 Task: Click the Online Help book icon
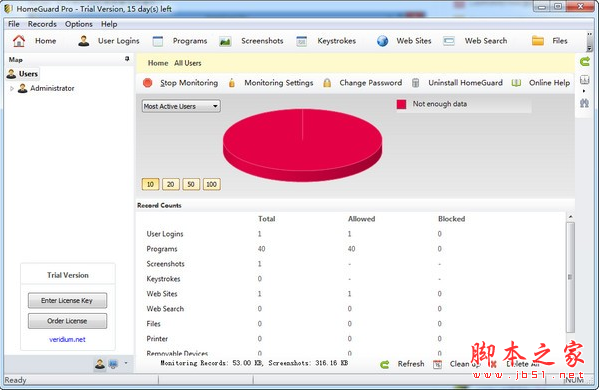[516, 83]
